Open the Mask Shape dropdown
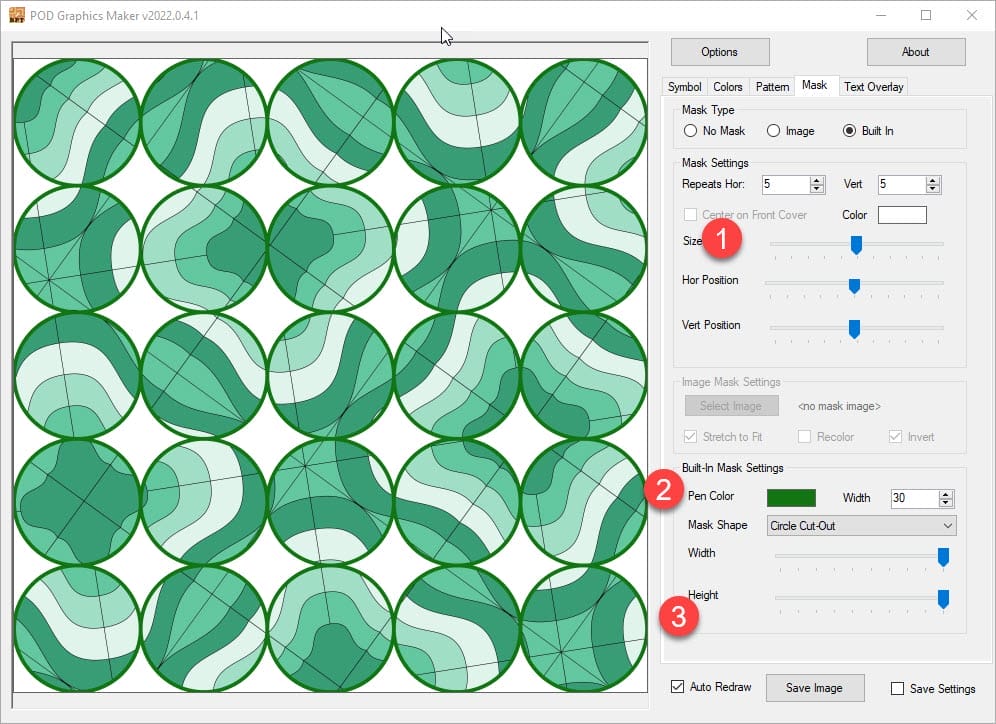 [x=861, y=525]
